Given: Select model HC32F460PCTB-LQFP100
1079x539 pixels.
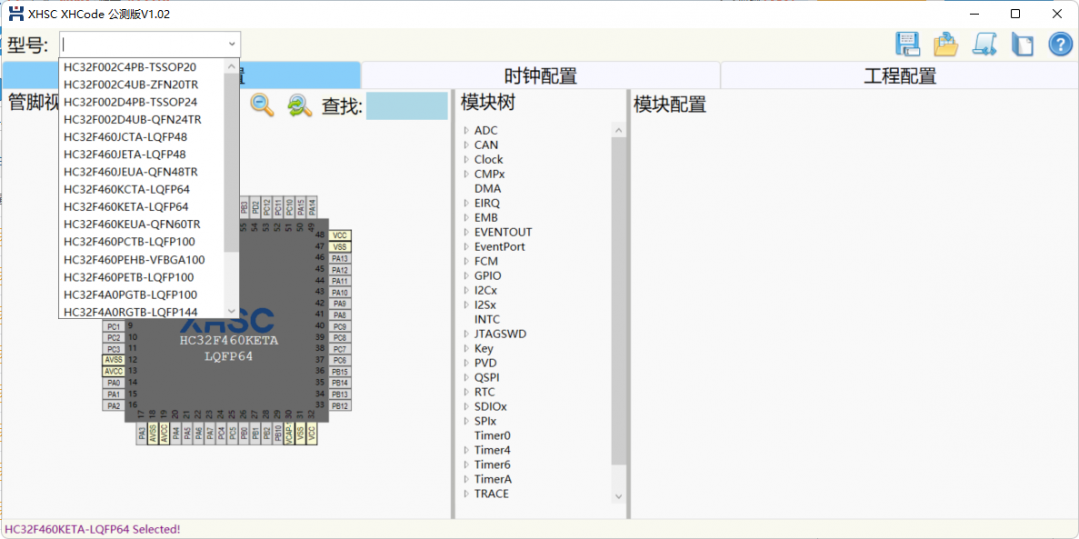Looking at the screenshot, I should tap(129, 242).
